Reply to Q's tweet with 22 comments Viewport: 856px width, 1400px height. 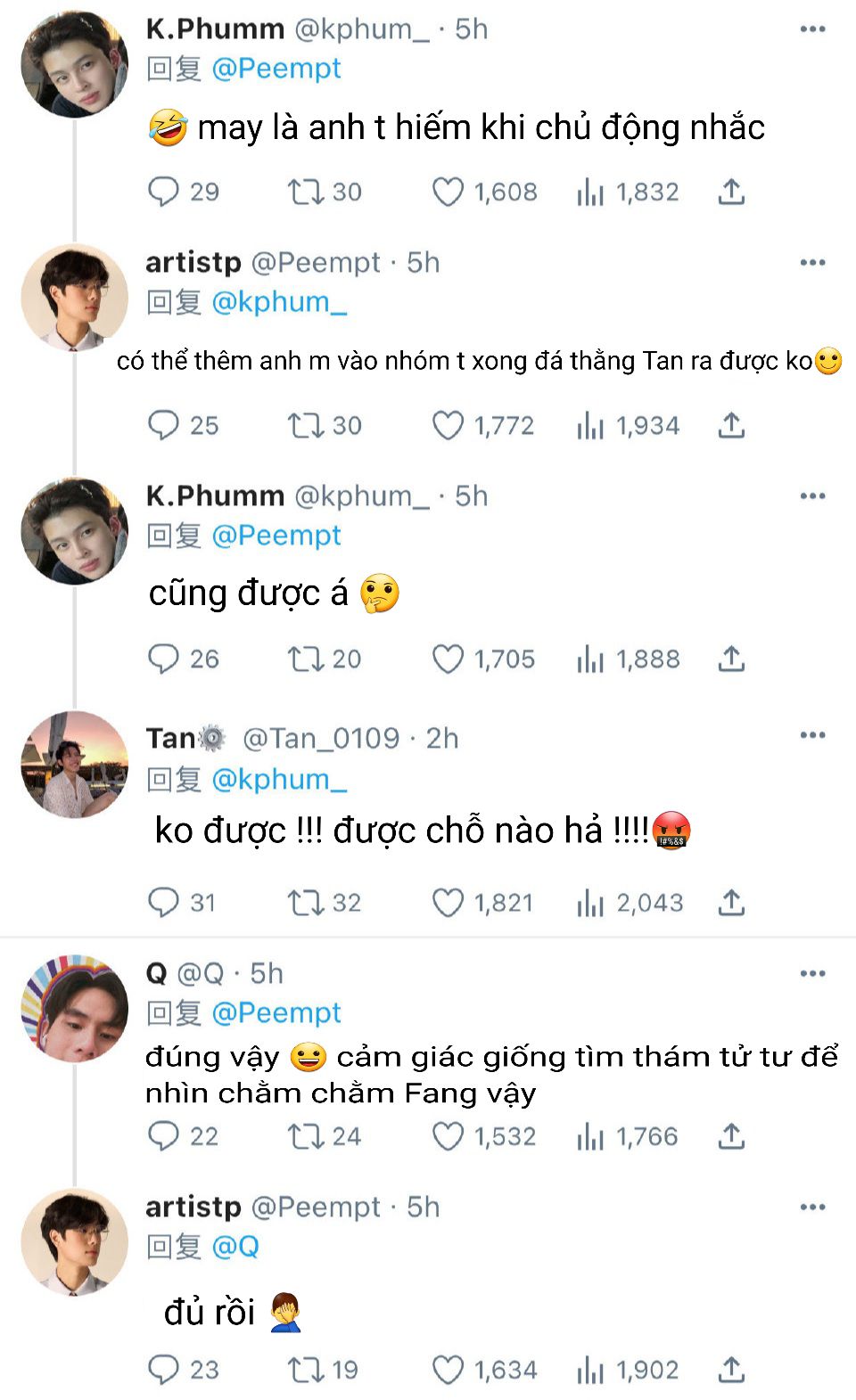click(163, 1136)
